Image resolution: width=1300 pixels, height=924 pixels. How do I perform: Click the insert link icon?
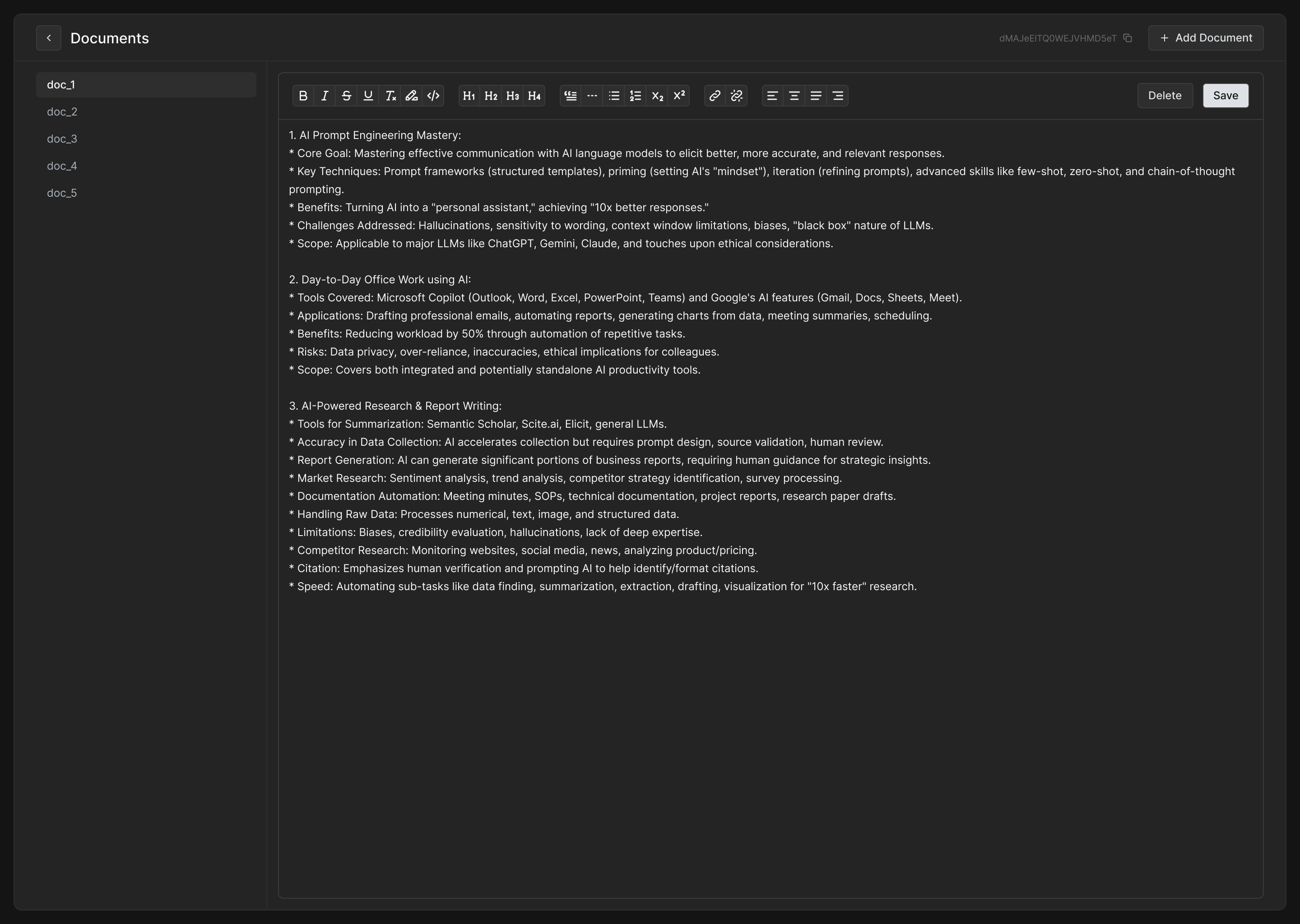tap(715, 96)
